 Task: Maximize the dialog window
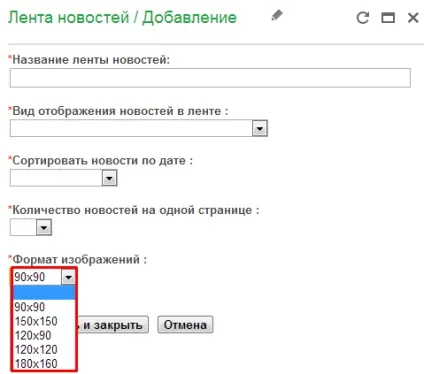388,18
